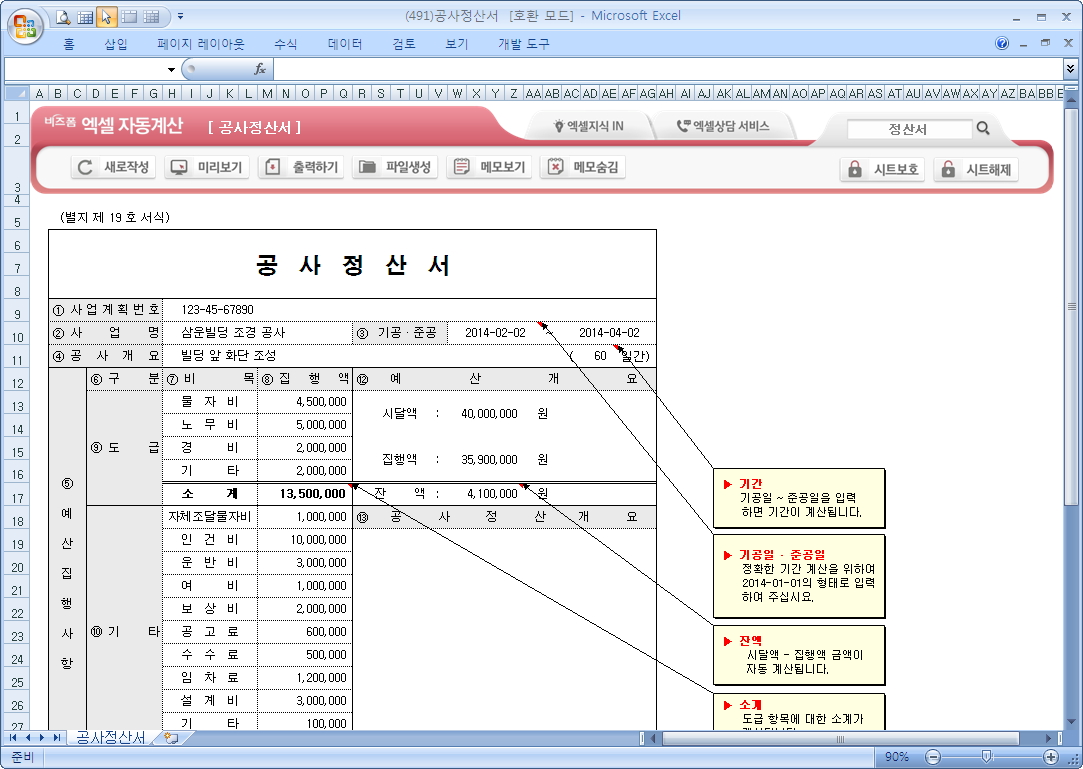Expand the formula bar
Screen dimensions: 1083x769
1071,69
